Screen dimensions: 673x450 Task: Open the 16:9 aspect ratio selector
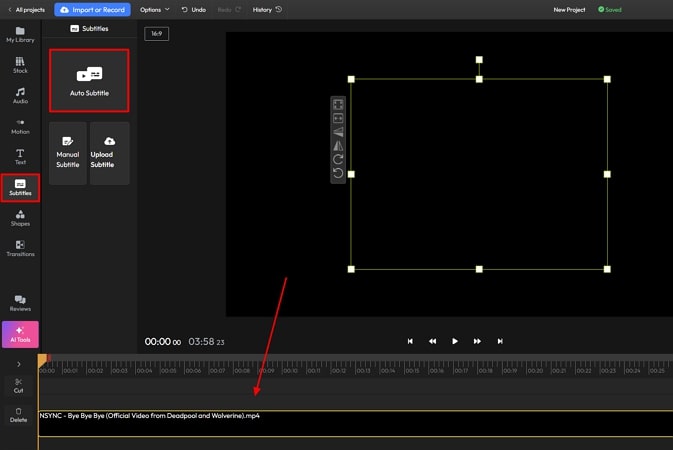[156, 34]
